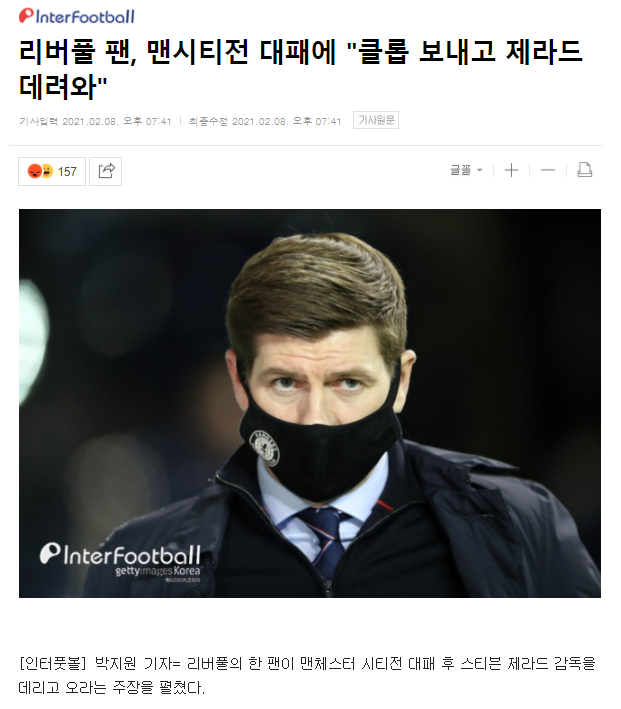This screenshot has height=709, width=621.
Task: Open the InterFootball logo at page top
Action: pyautogui.click(x=76, y=16)
